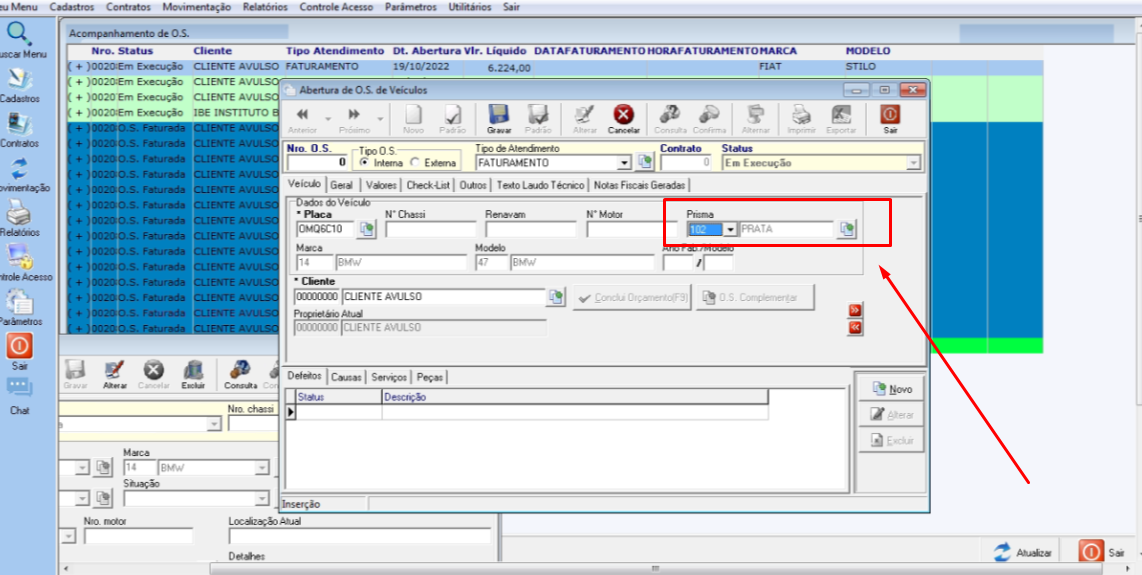Open the Tipo de Atendimento dropdown
The width and height of the screenshot is (1142, 575).
[623, 163]
